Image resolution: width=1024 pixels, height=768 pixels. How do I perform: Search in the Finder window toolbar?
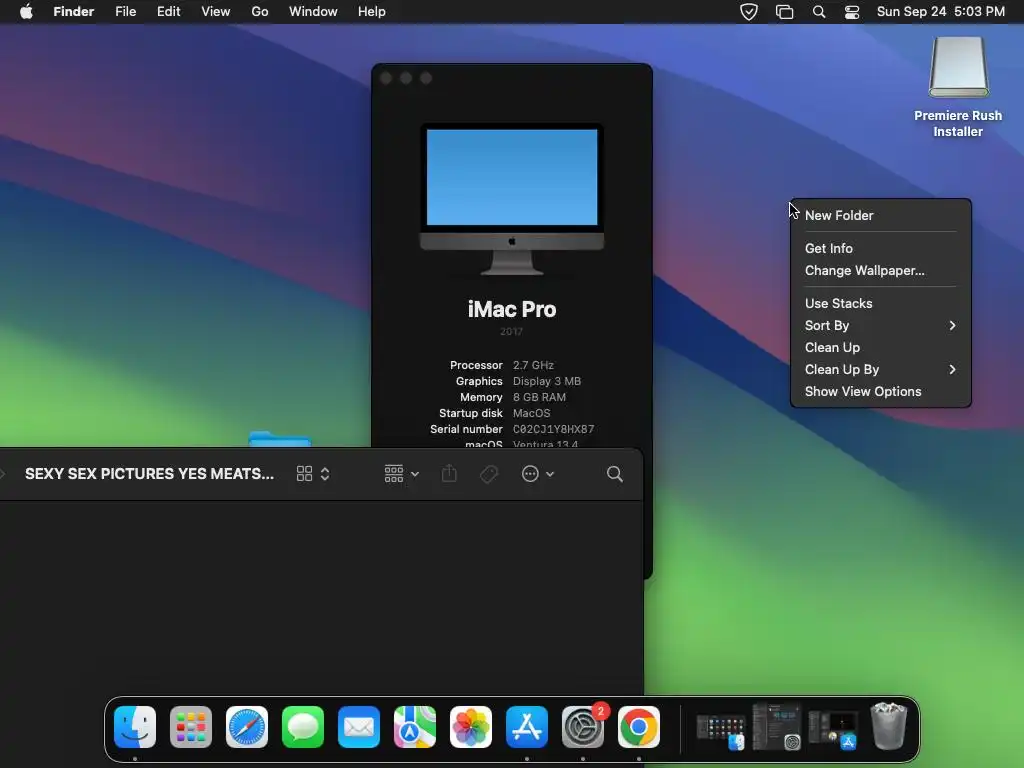click(615, 474)
